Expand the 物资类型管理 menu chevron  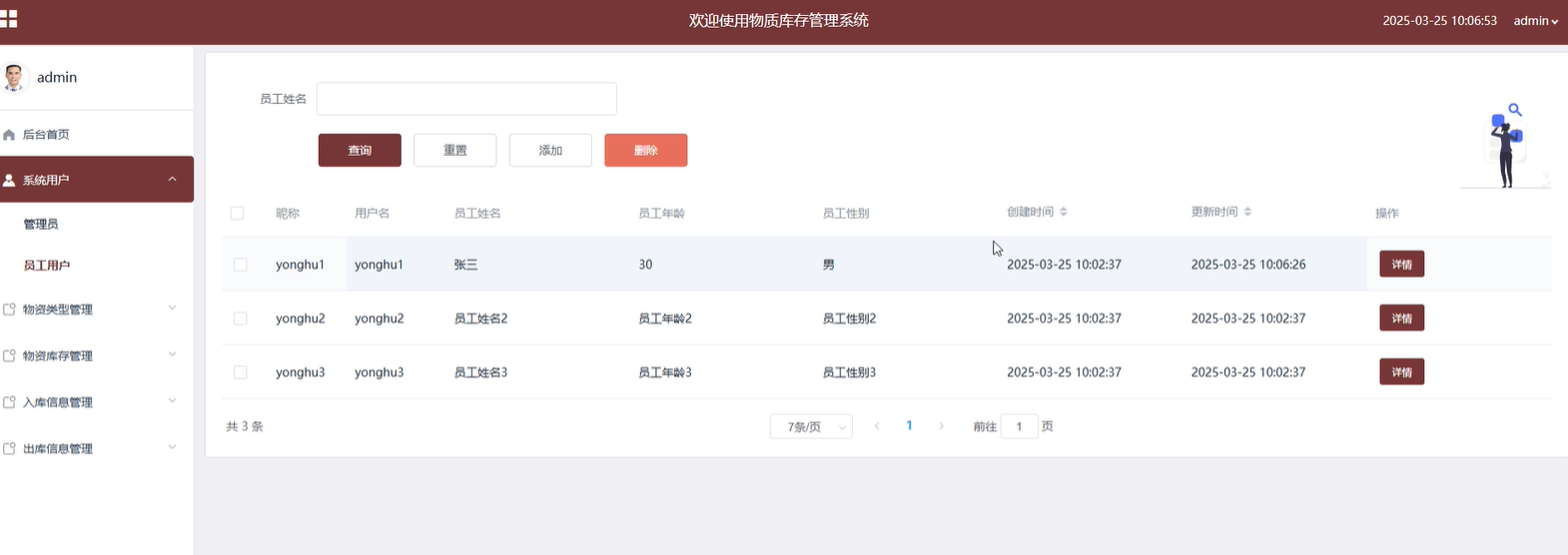[x=172, y=308]
